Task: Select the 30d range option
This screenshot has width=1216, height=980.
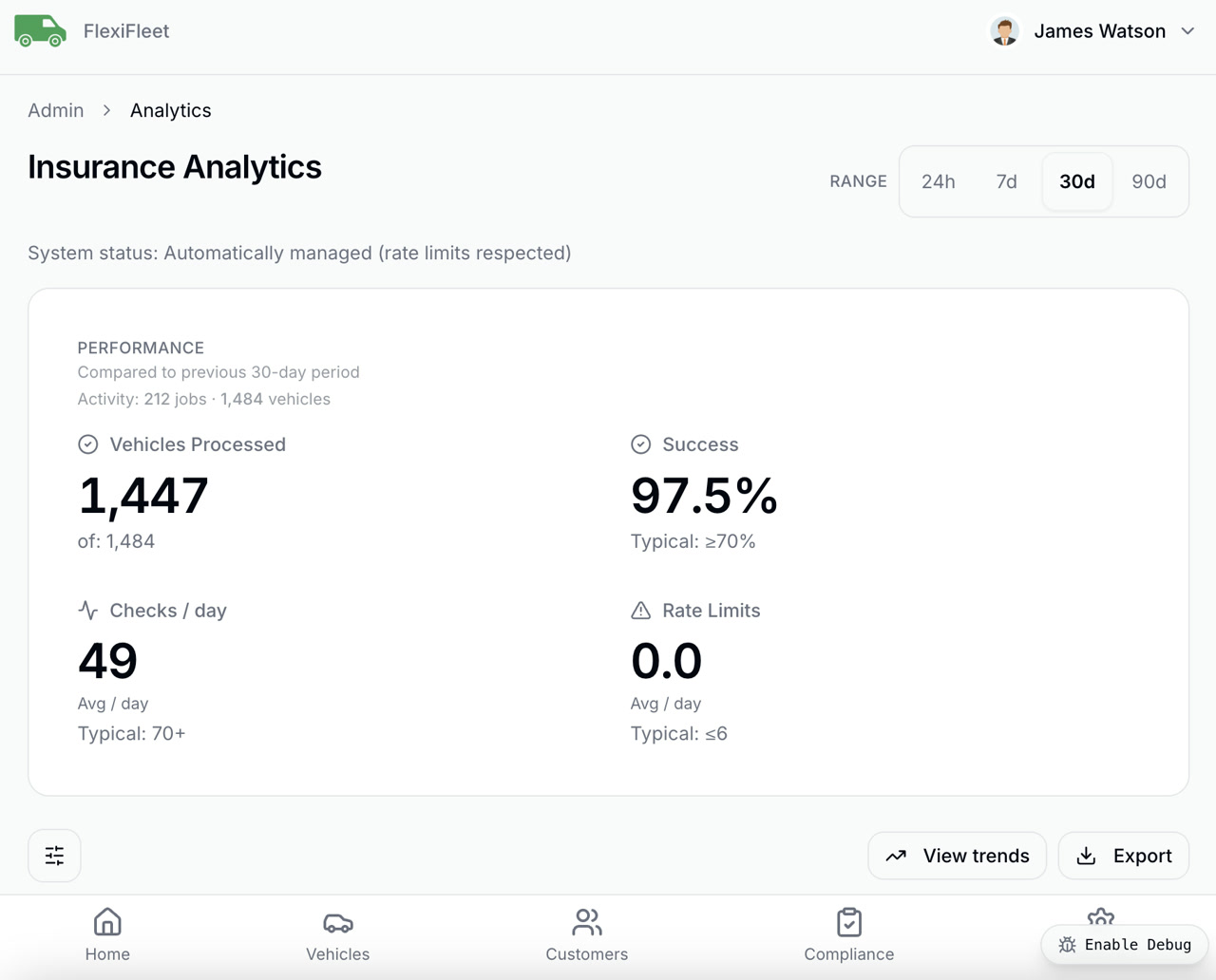Action: [1077, 181]
